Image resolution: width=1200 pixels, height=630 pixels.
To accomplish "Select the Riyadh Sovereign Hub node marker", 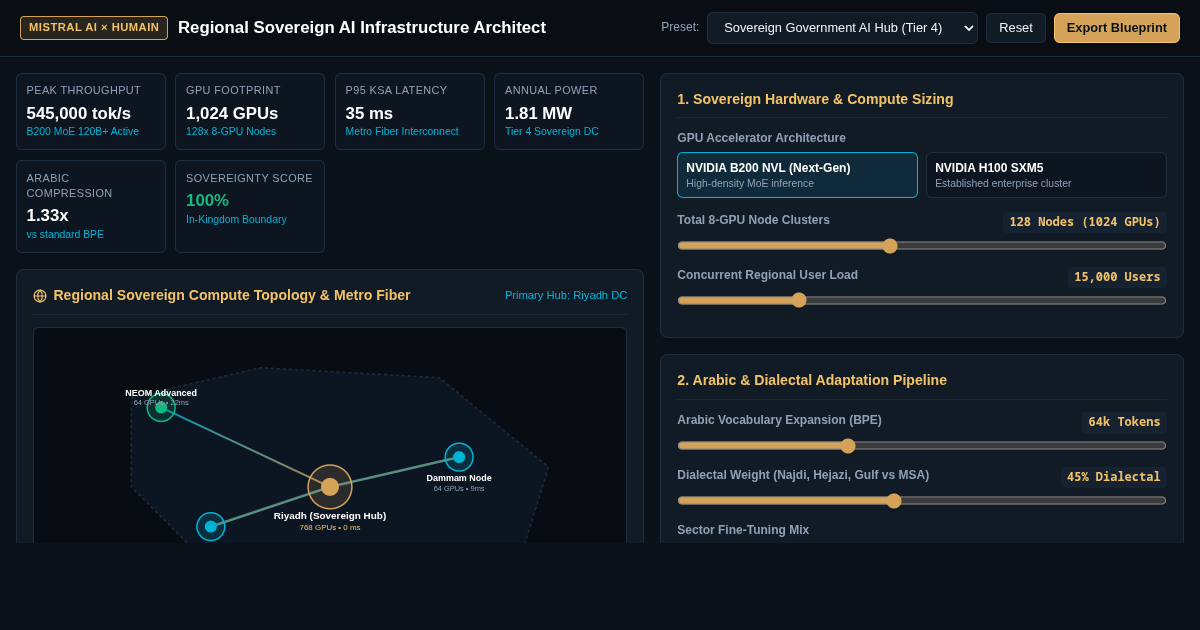I will [330, 487].
